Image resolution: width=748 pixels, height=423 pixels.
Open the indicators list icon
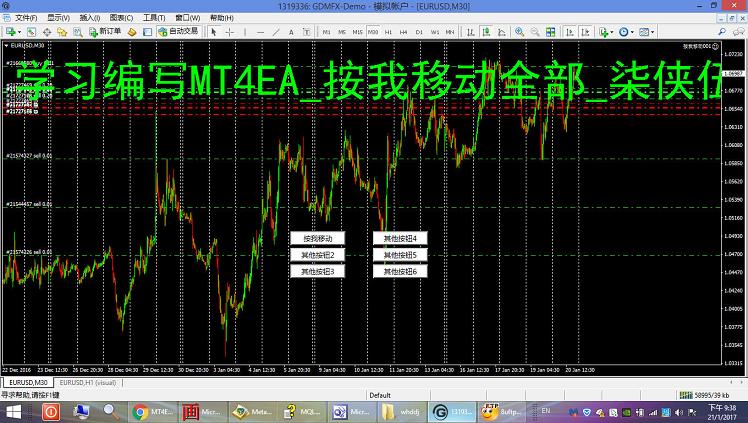click(x=603, y=32)
